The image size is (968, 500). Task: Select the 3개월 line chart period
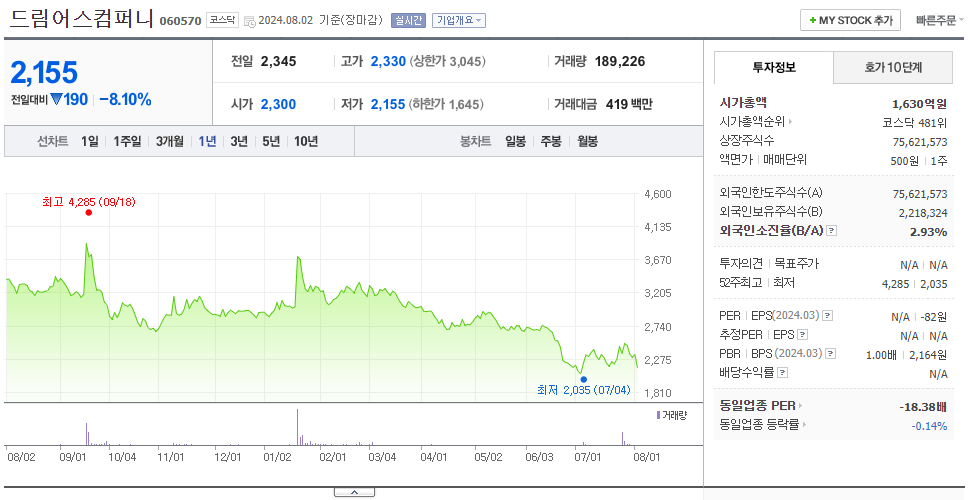[170, 141]
